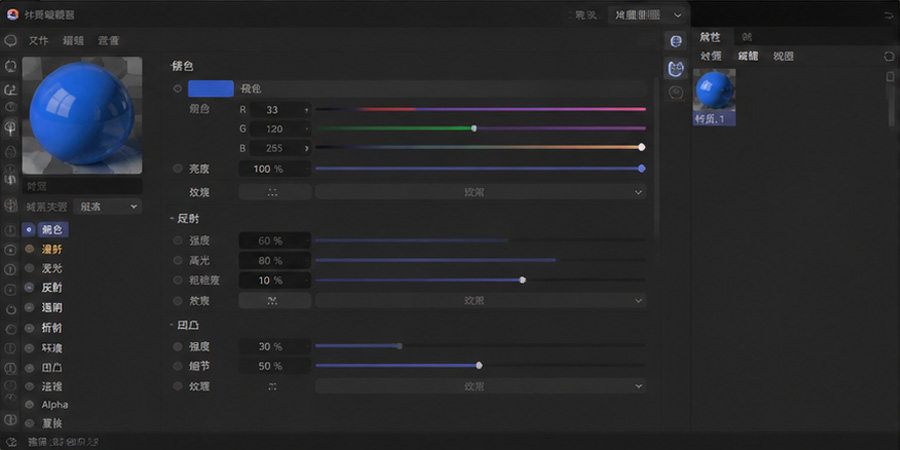Viewport: 900px width, 450px height.
Task: Click the texture button below the 10 % row
Action: click(274, 300)
